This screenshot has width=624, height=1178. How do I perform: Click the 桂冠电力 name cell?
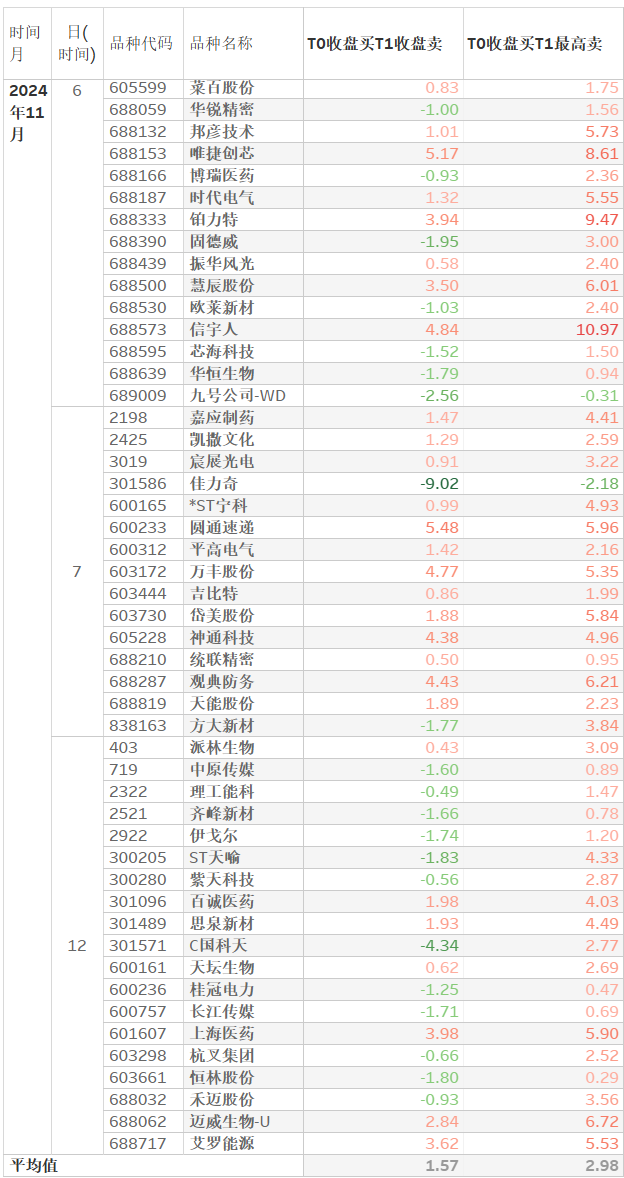coord(222,989)
